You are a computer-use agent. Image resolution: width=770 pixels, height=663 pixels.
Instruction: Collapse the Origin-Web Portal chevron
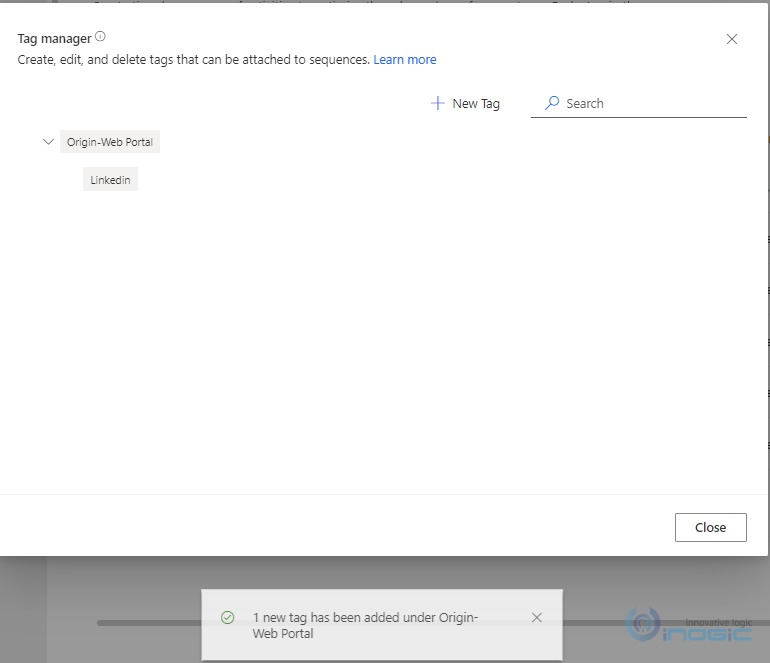pos(48,142)
